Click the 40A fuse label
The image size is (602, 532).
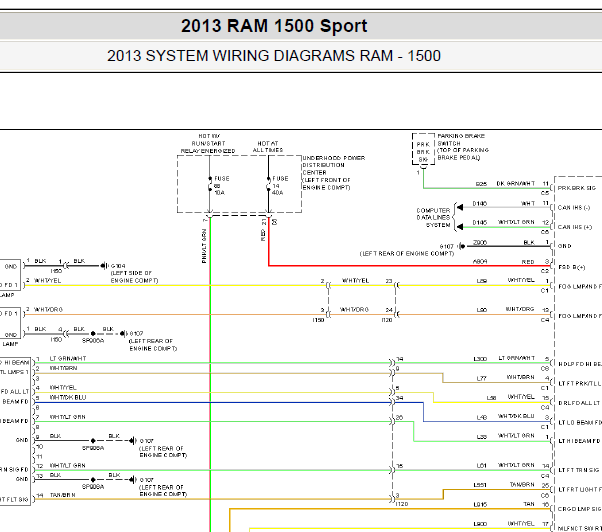coord(278,193)
